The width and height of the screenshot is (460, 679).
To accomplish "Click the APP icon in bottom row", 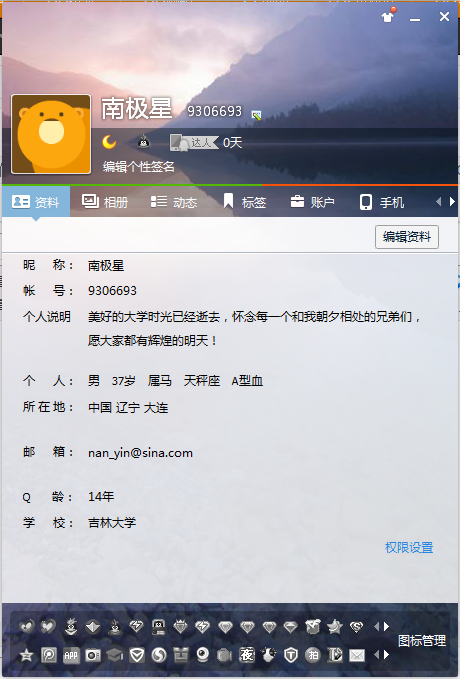I will coord(71,655).
